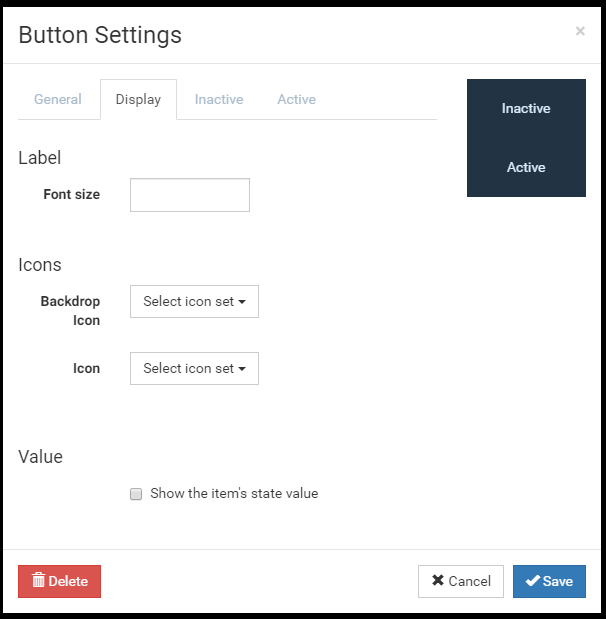Select the Display tab

click(x=138, y=100)
